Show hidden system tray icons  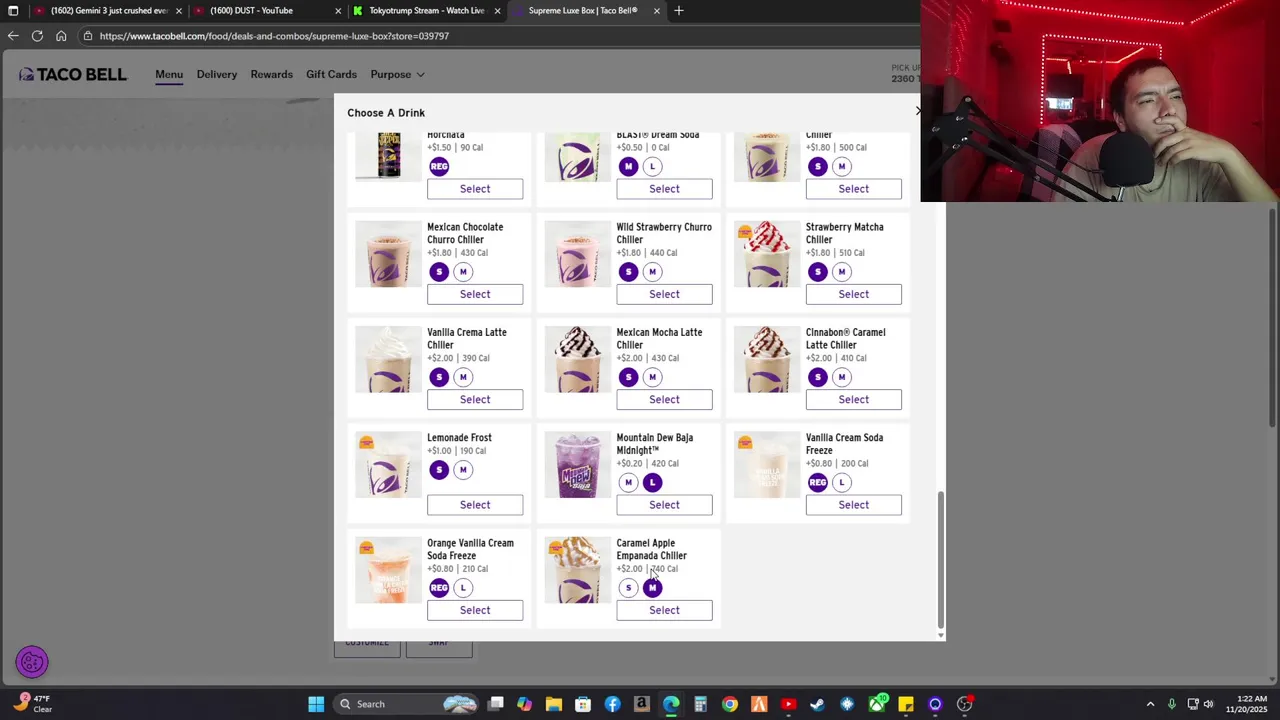pyautogui.click(x=1150, y=704)
